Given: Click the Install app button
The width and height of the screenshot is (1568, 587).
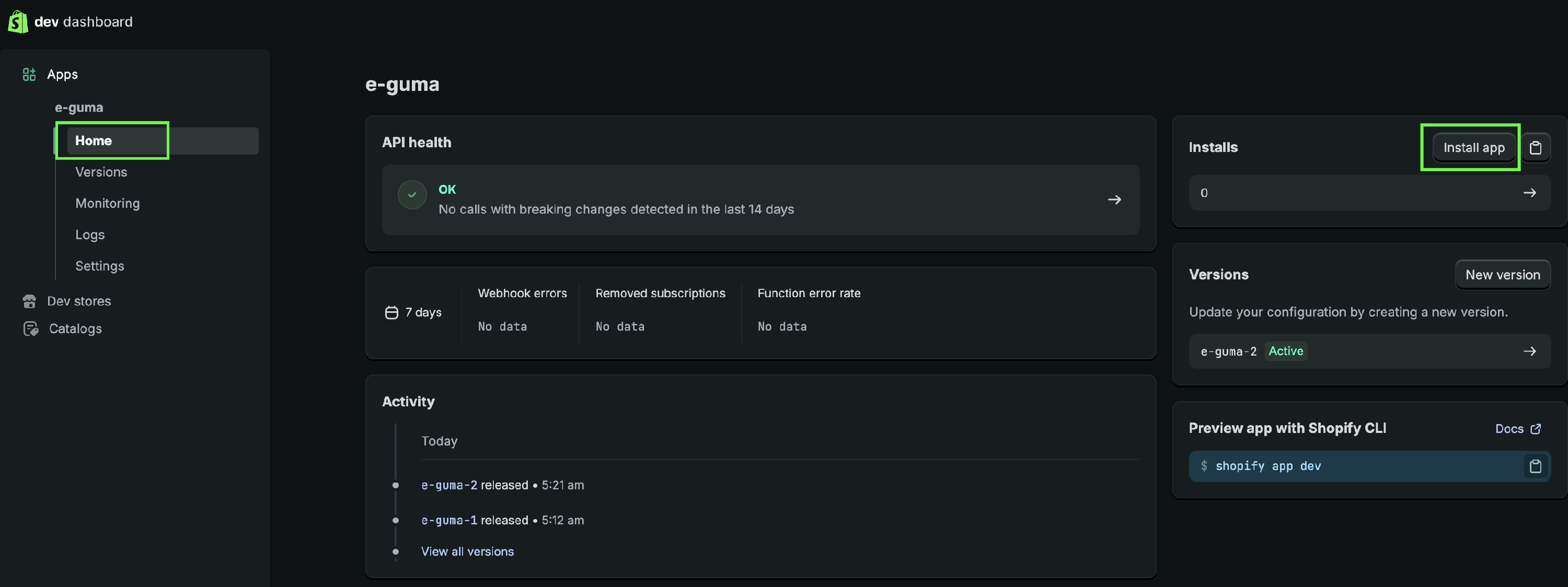Looking at the screenshot, I should click(x=1473, y=148).
